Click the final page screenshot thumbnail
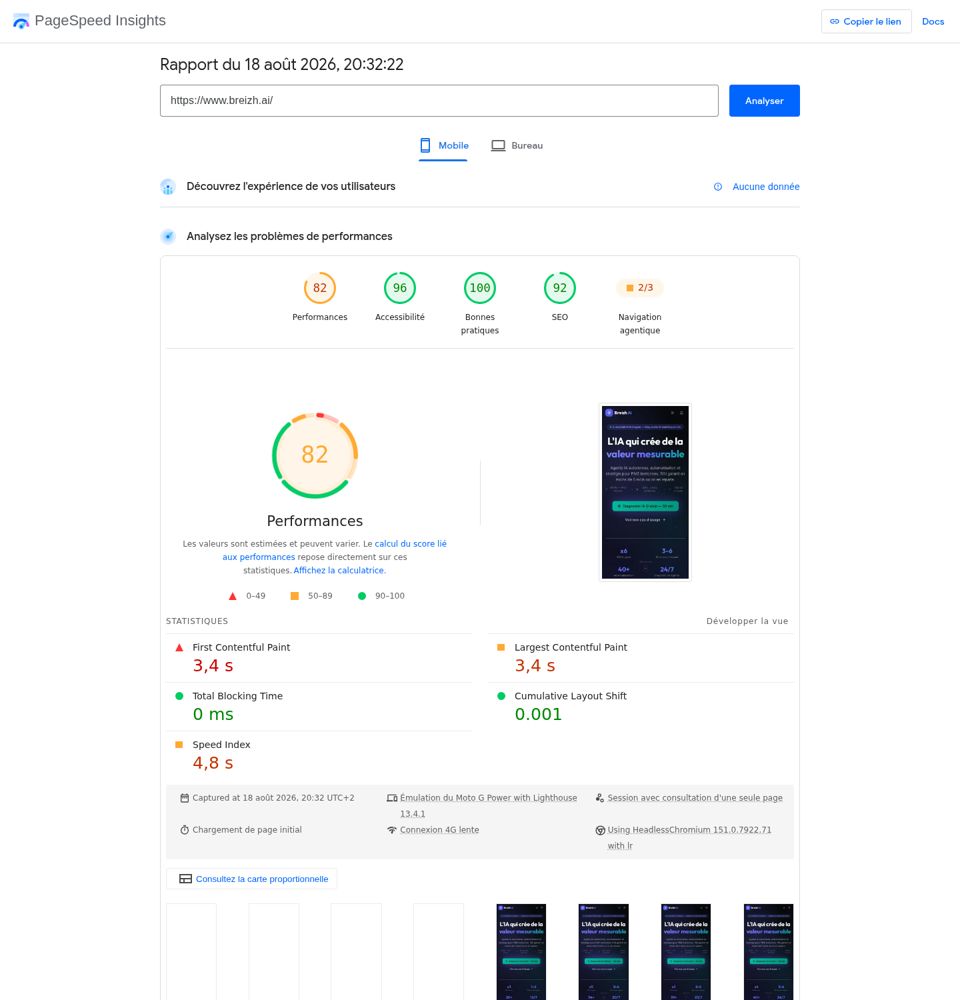 [x=645, y=492]
